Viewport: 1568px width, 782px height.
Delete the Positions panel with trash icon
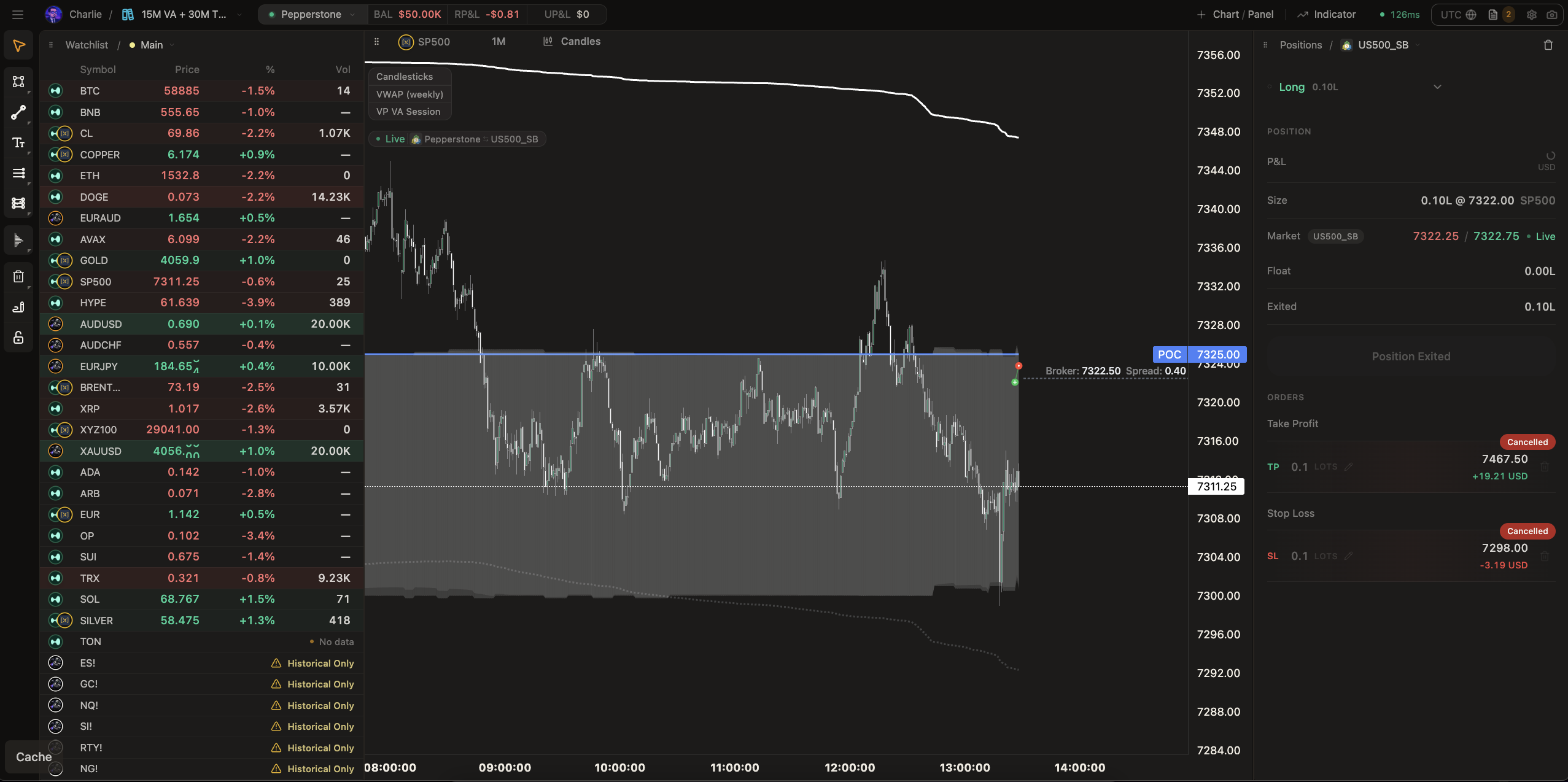click(1548, 45)
